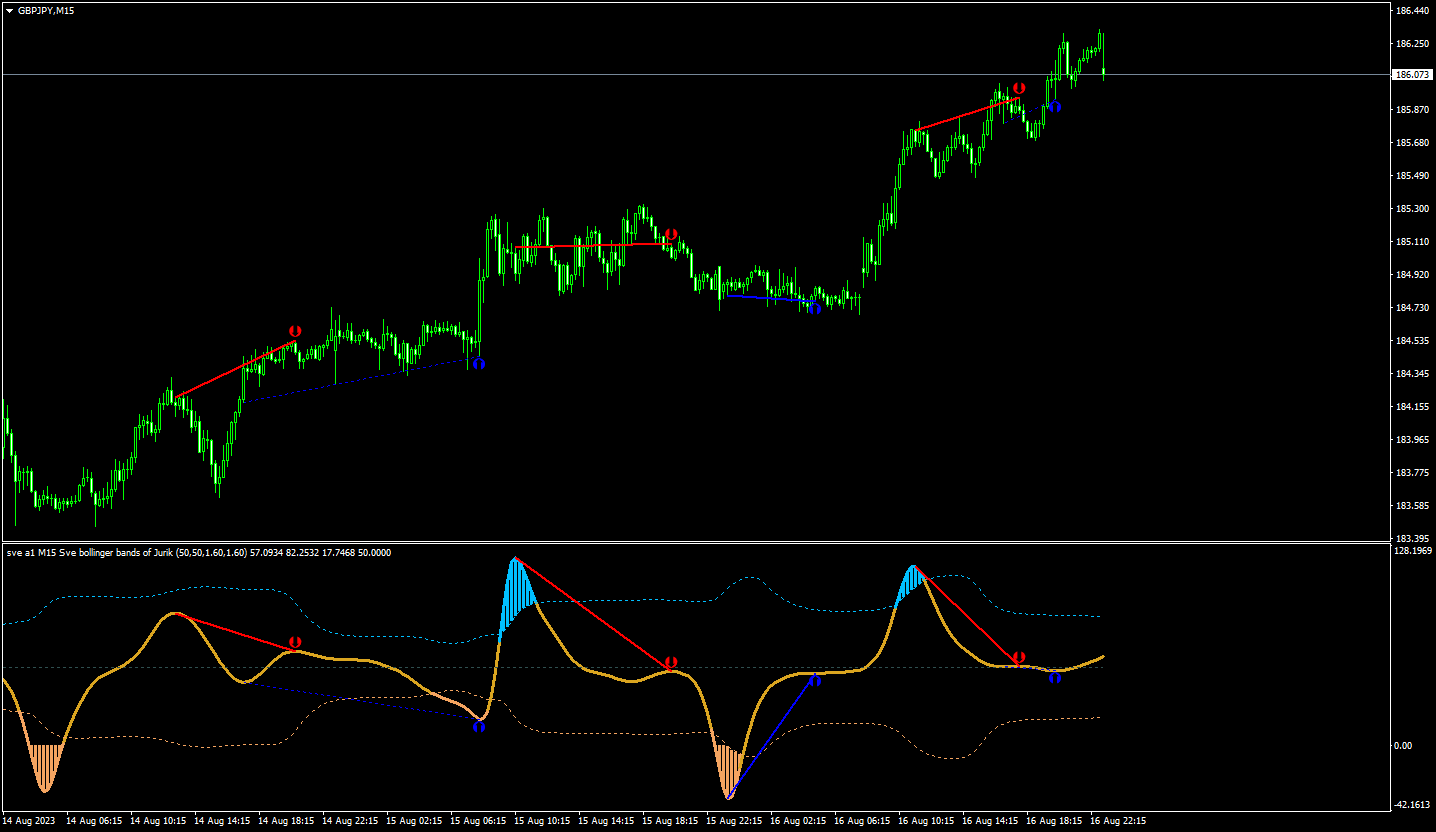Click the GBPJPY,M15 title label
Image resolution: width=1436 pixels, height=832 pixels.
(x=45, y=11)
